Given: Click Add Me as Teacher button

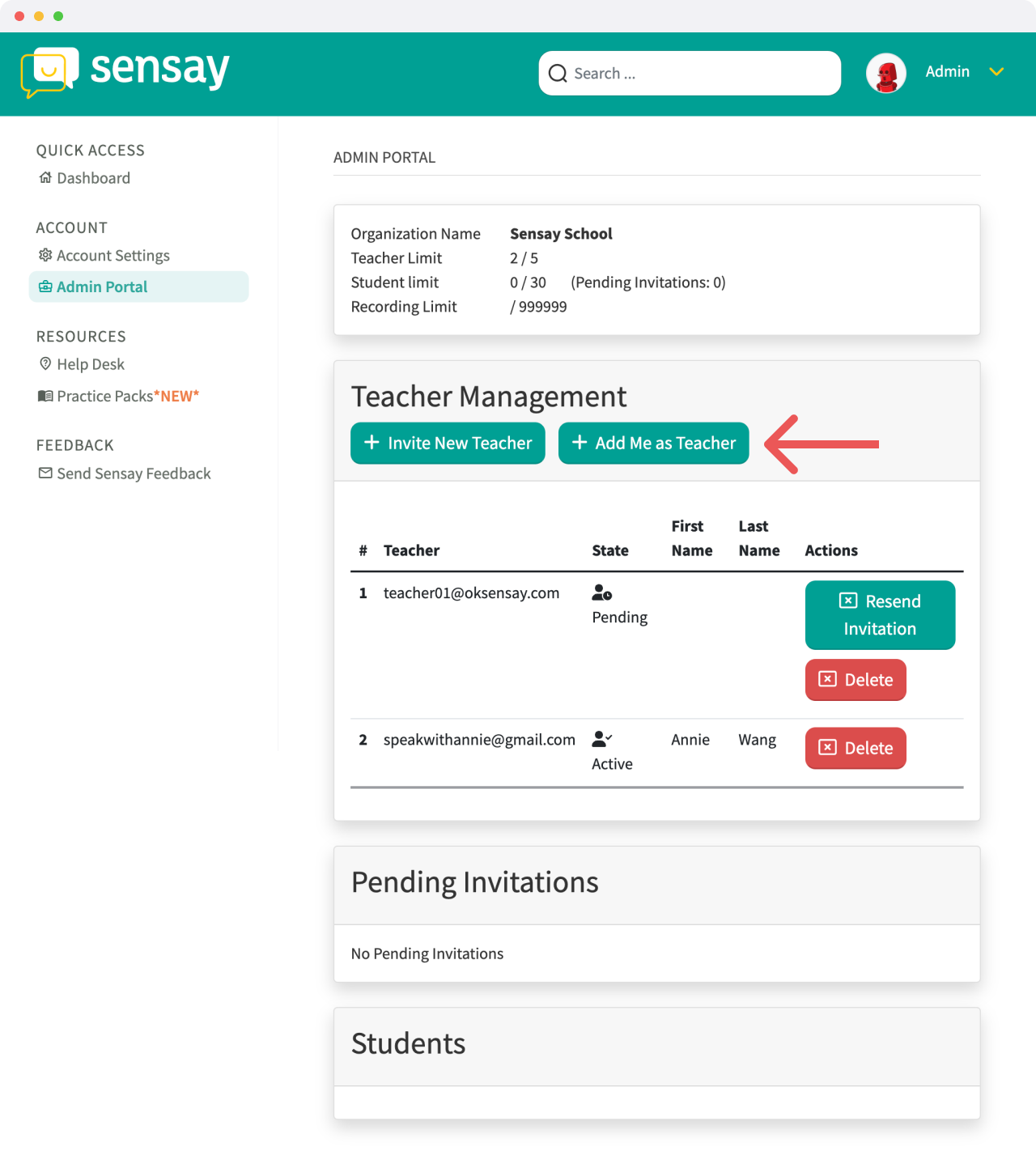Looking at the screenshot, I should (653, 443).
